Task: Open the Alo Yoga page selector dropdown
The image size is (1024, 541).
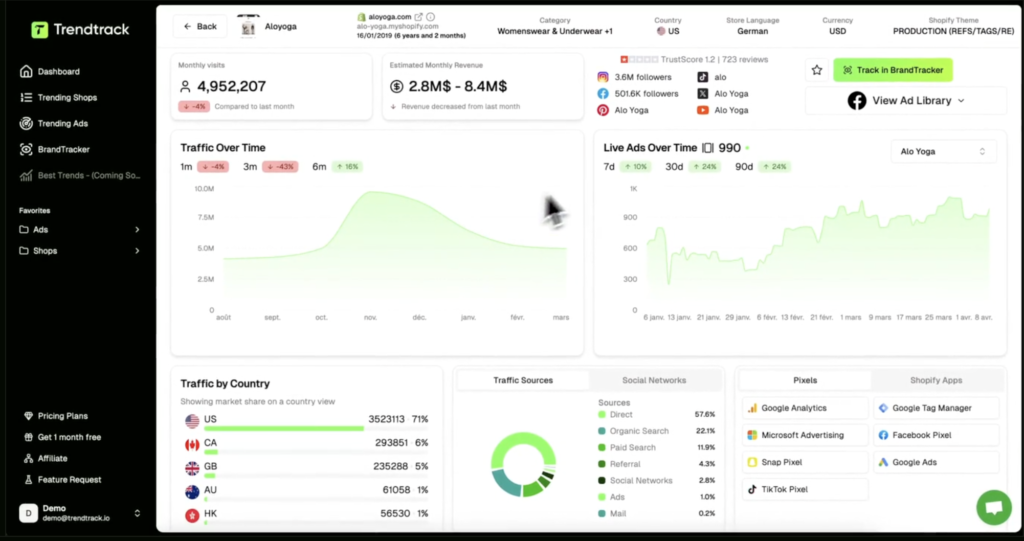Action: click(944, 152)
